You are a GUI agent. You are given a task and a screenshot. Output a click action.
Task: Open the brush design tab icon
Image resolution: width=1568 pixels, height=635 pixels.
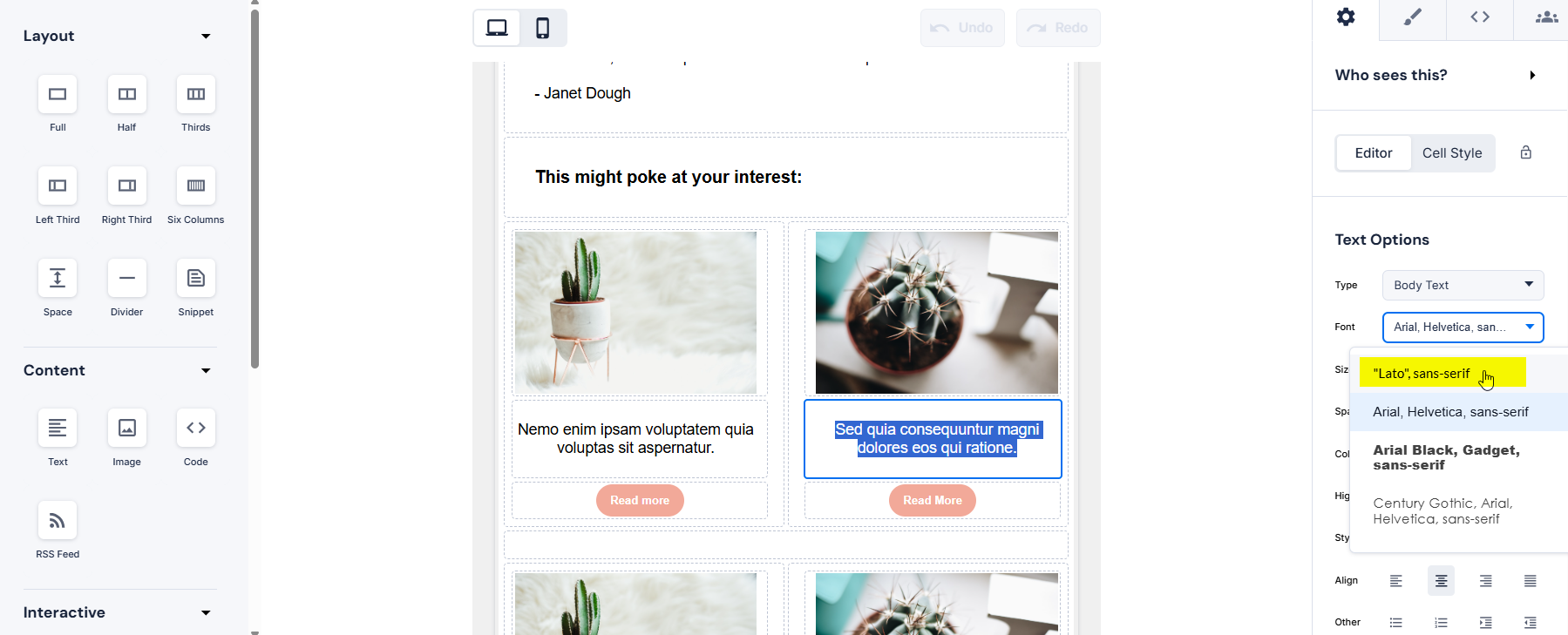click(1413, 17)
